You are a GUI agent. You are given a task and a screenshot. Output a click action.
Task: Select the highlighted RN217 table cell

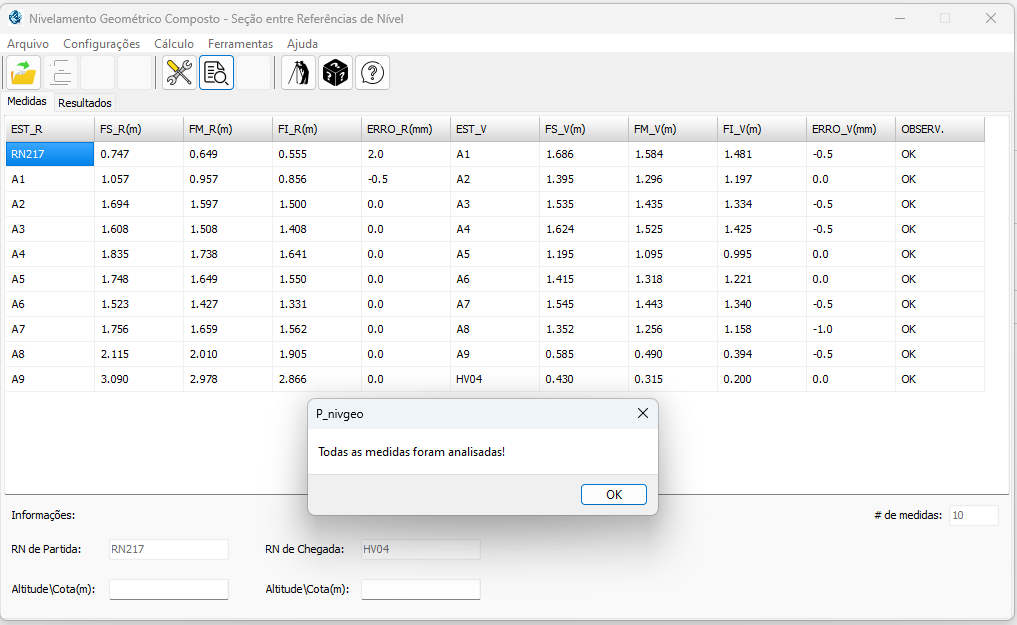50,154
